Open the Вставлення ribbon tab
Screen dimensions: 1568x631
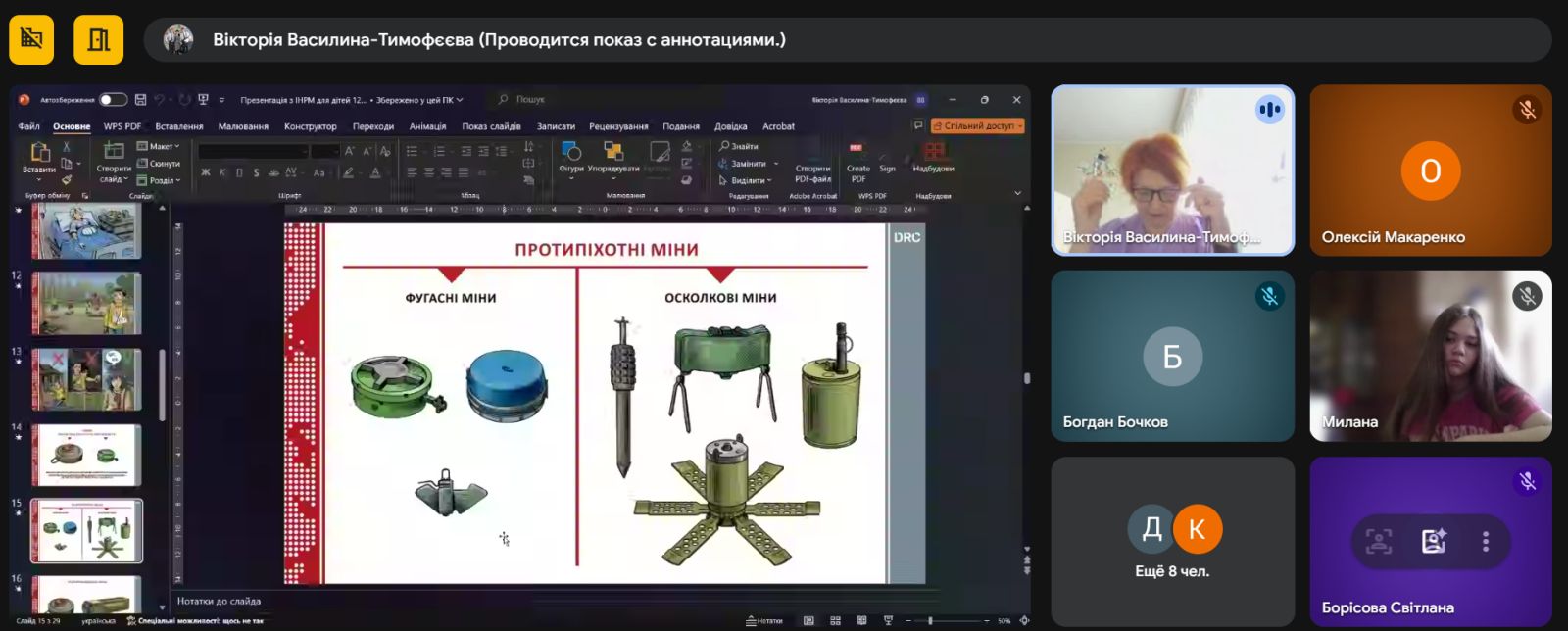click(179, 126)
